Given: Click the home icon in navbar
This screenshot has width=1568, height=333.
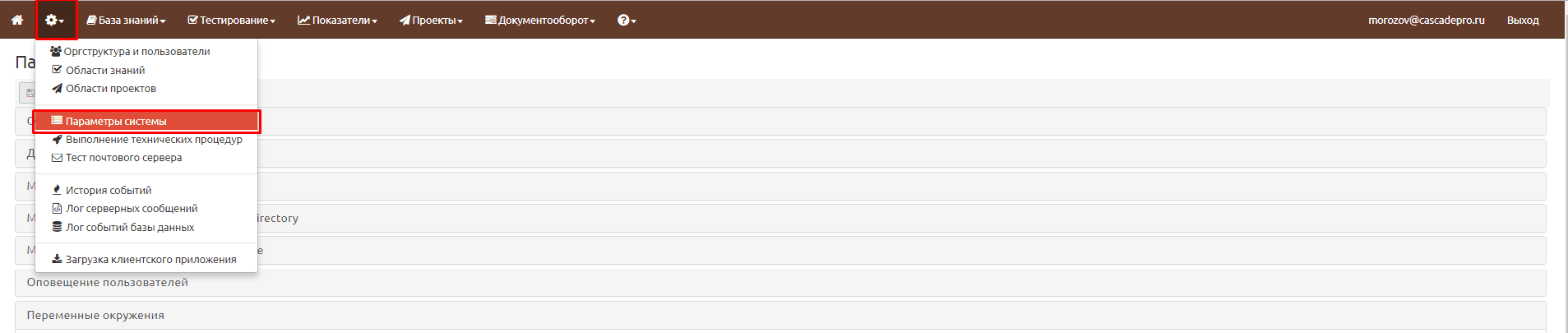Looking at the screenshot, I should click(x=17, y=20).
